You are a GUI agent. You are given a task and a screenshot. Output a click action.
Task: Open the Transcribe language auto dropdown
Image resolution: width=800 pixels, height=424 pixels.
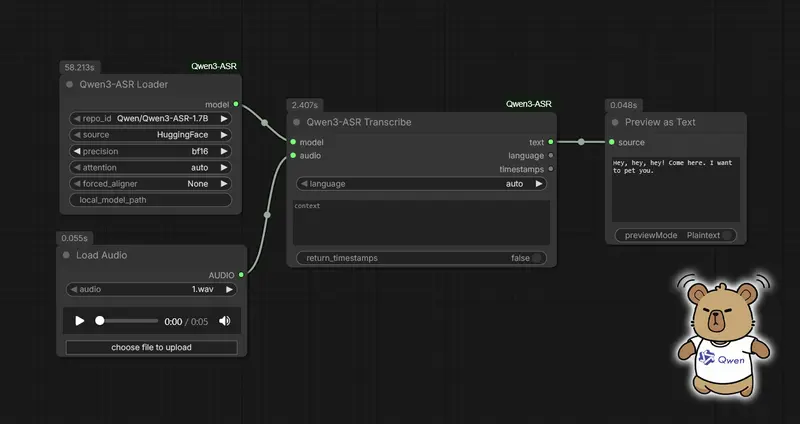tap(421, 184)
